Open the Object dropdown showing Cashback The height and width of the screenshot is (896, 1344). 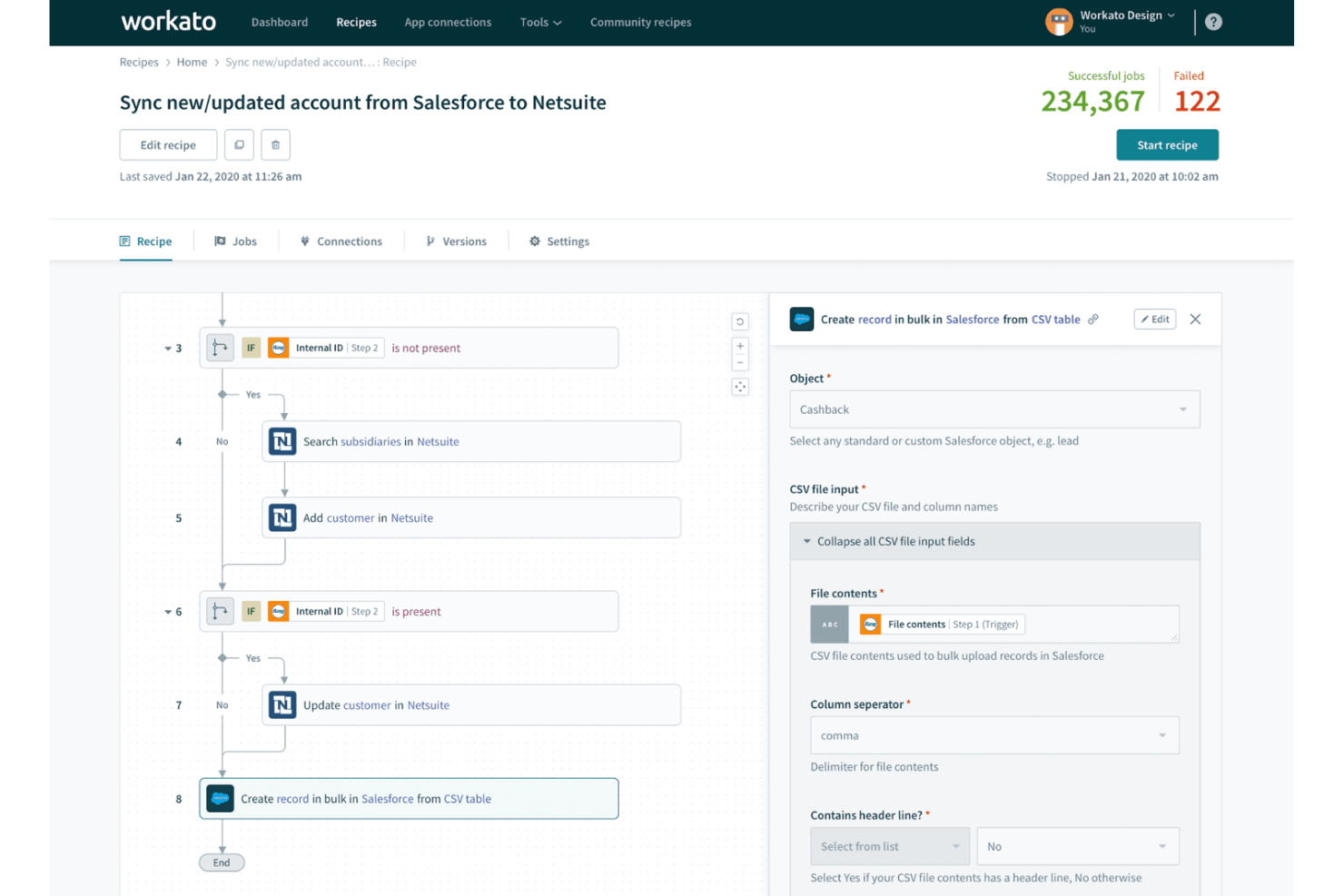pos(994,409)
